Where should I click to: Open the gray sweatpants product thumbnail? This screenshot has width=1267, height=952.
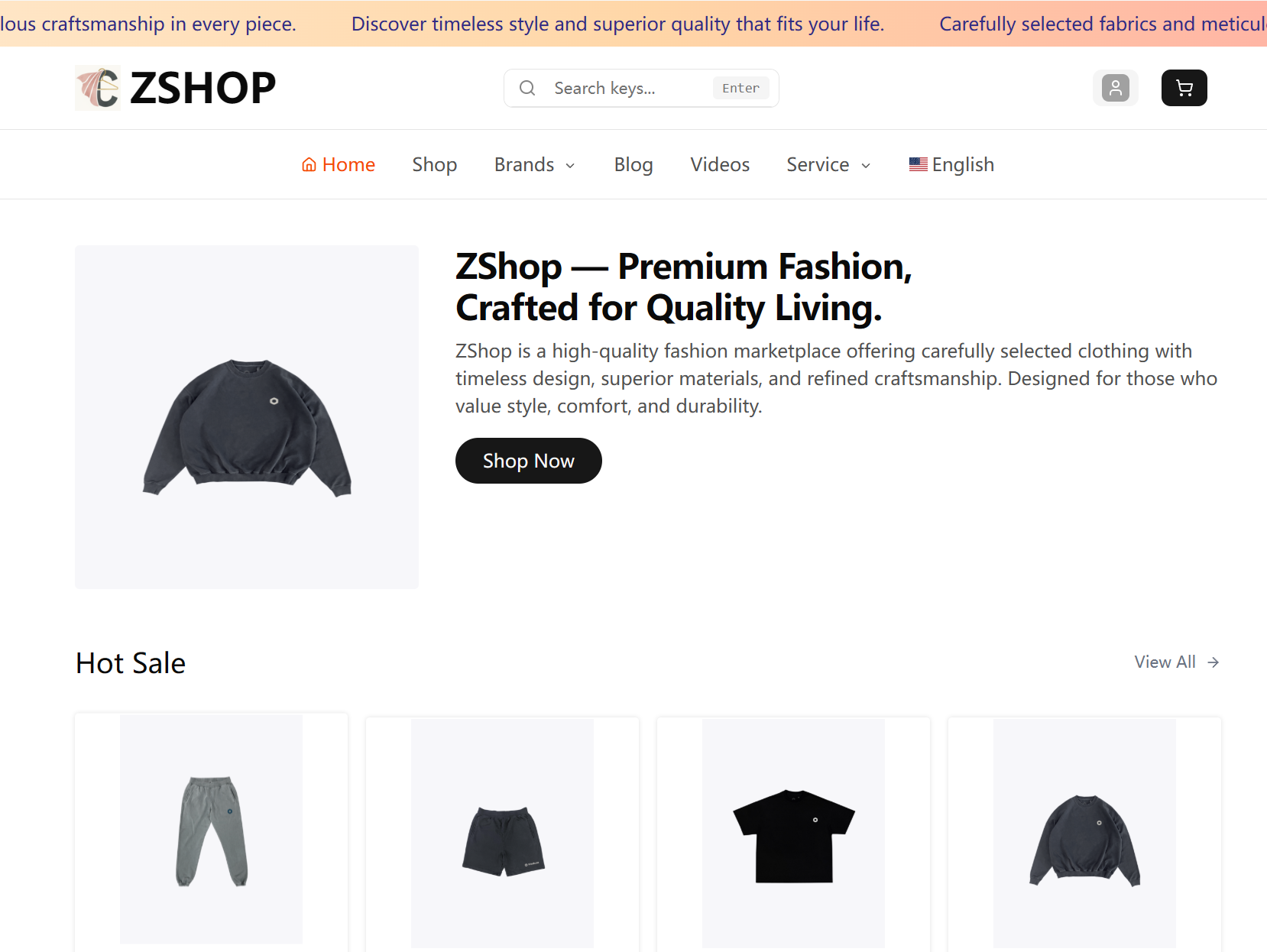pyautogui.click(x=211, y=831)
